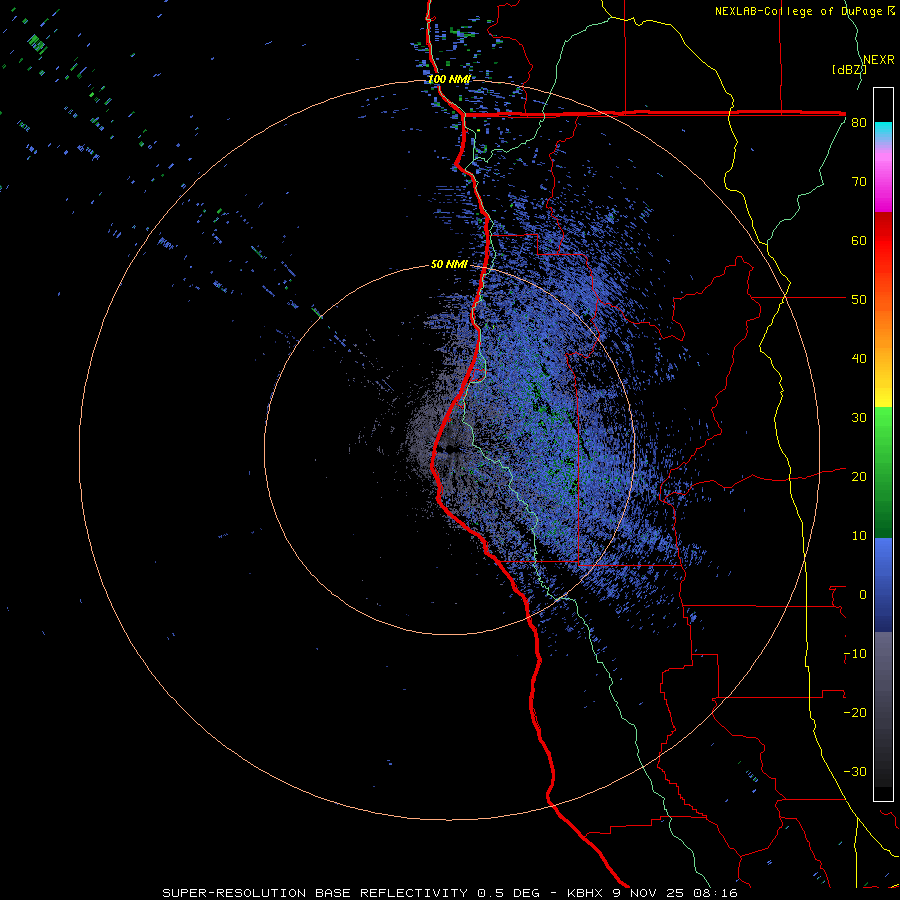Click the -10 dBZ scale value

(x=855, y=654)
